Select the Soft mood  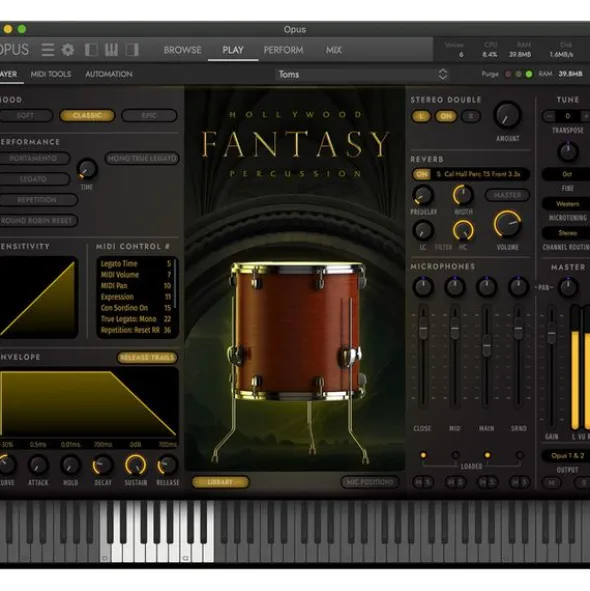26,115
